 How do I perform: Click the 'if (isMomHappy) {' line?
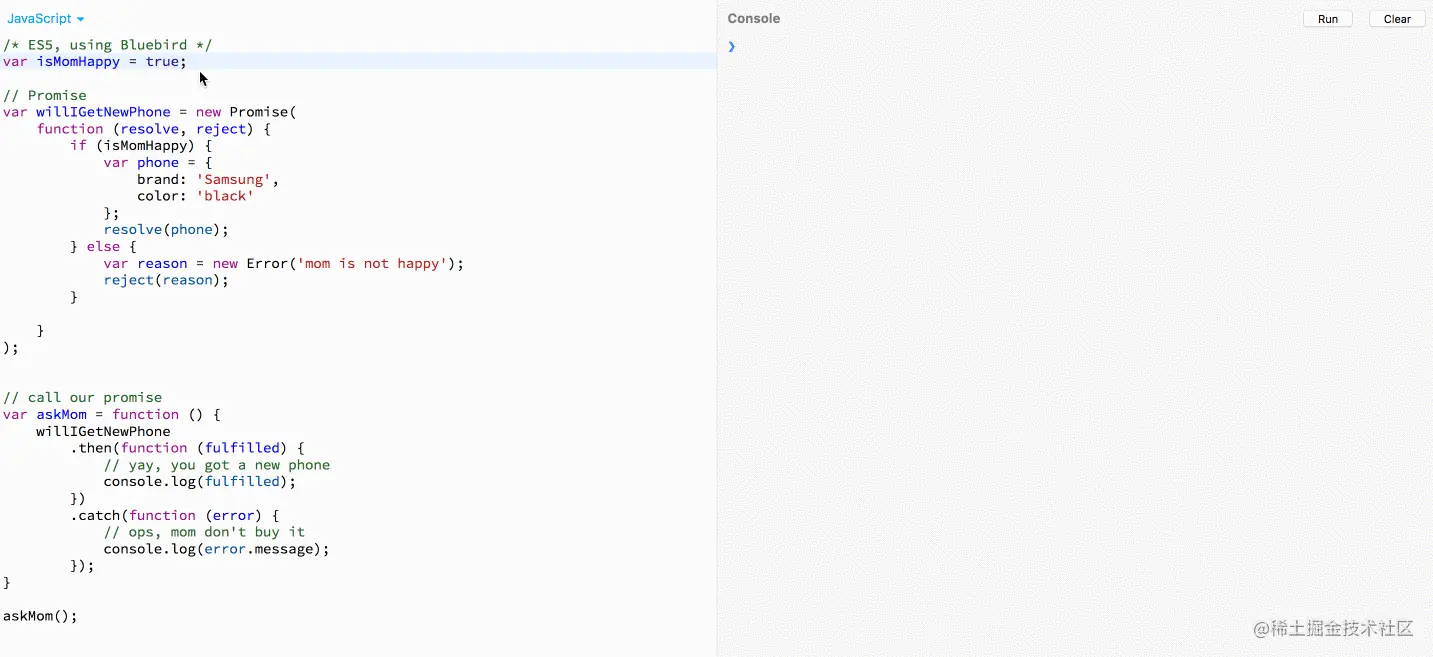point(141,146)
